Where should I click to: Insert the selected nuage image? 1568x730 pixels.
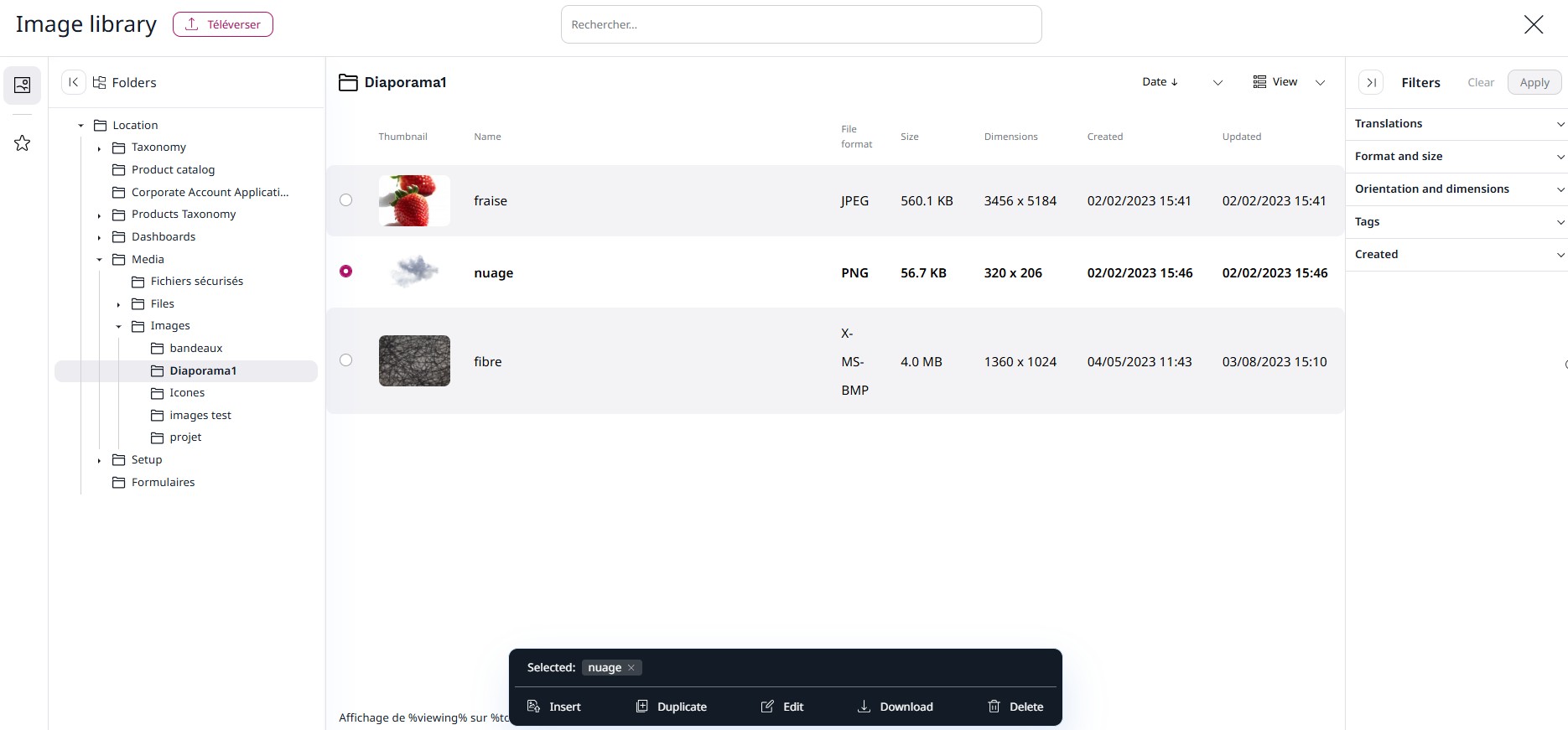pyautogui.click(x=553, y=707)
